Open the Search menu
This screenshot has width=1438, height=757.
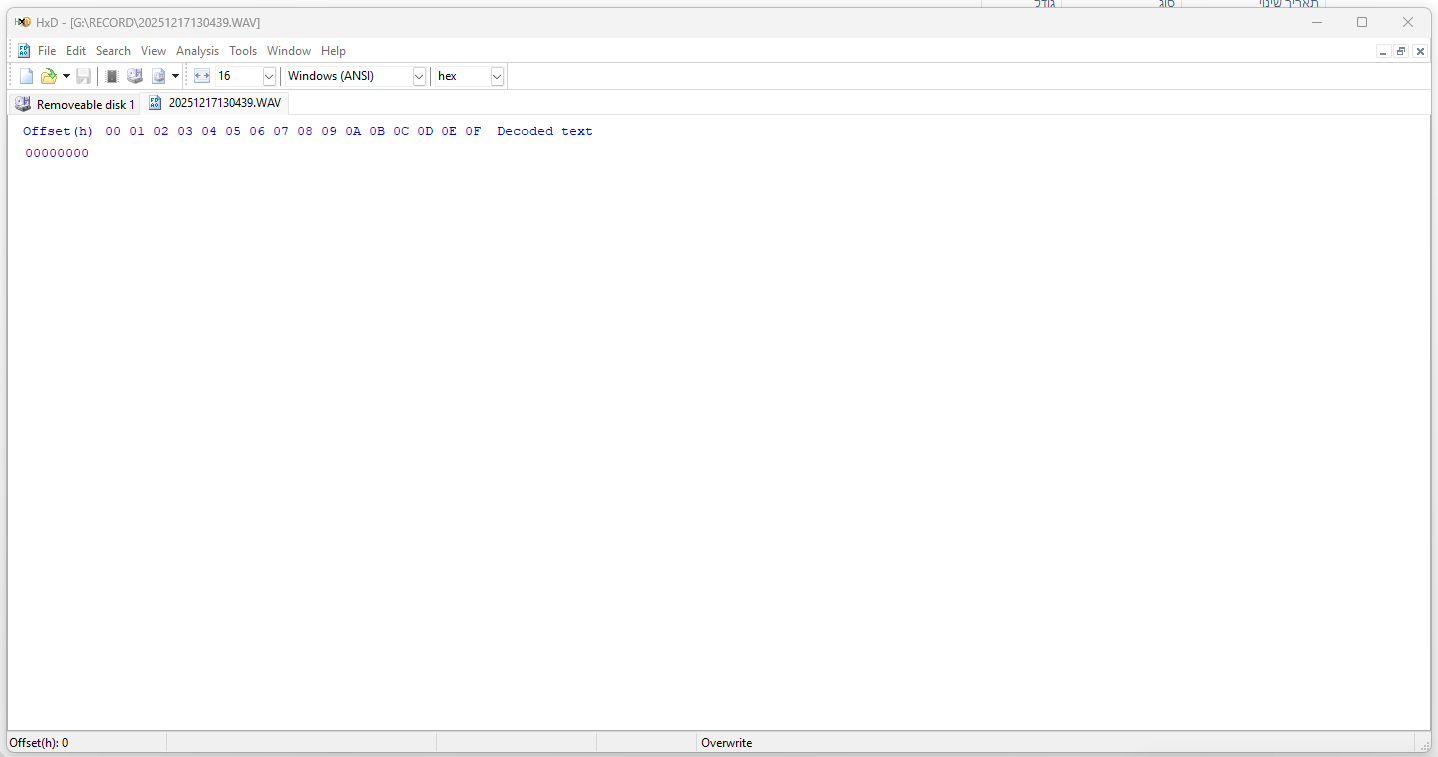(112, 50)
